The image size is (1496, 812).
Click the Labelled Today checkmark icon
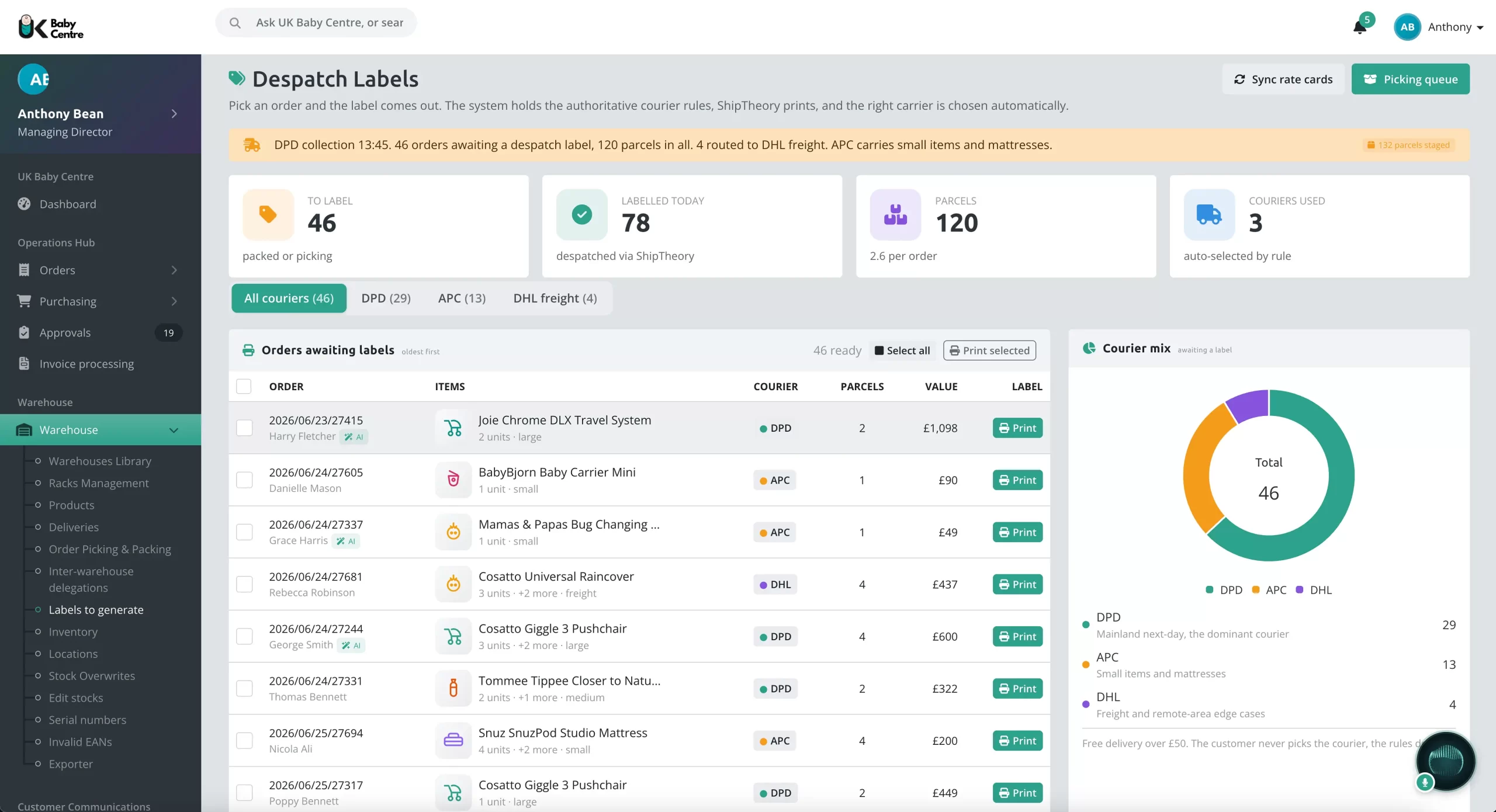[x=582, y=214]
